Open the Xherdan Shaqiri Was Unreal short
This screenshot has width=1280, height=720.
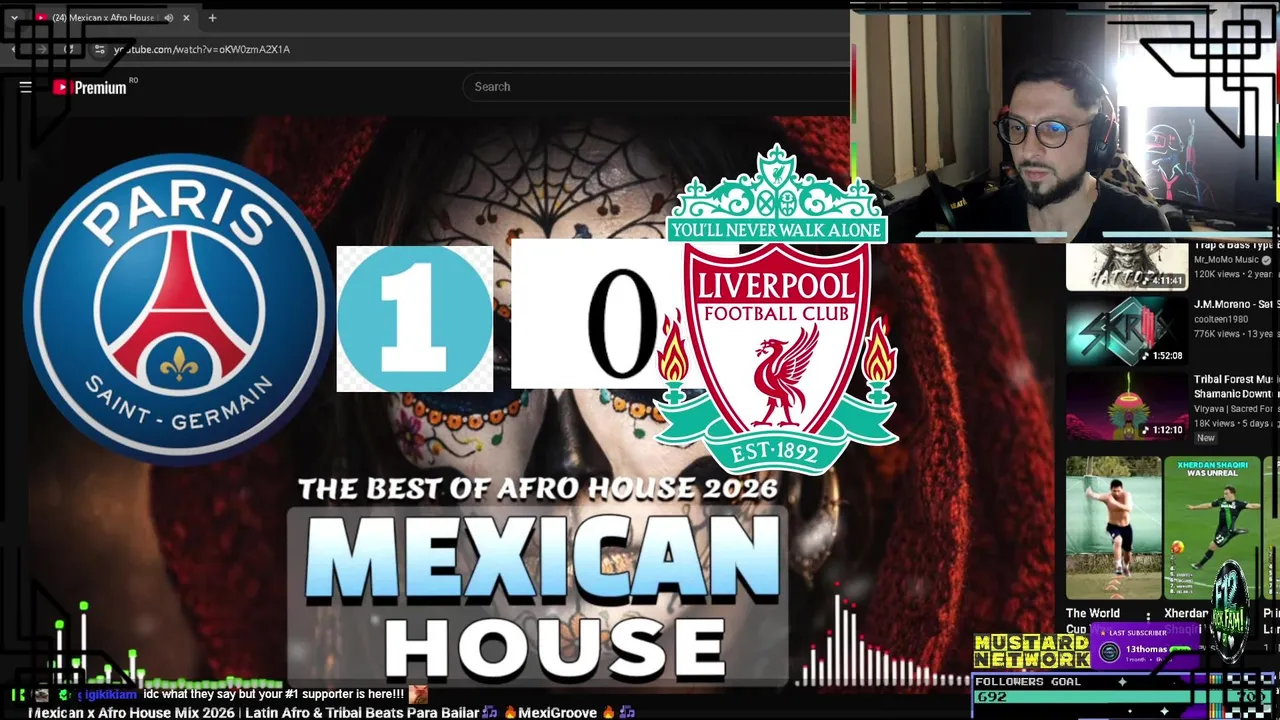[1211, 528]
